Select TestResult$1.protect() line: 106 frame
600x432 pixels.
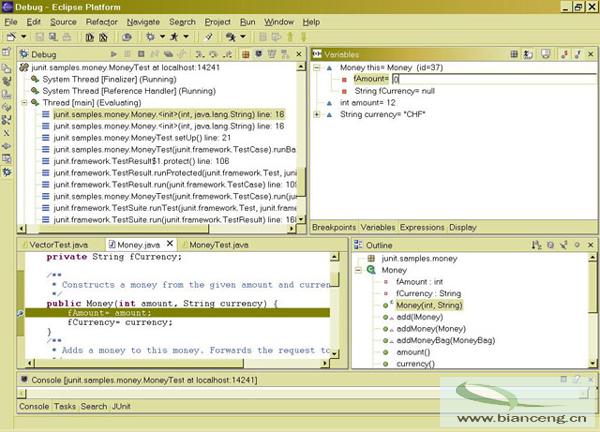pyautogui.click(x=141, y=161)
